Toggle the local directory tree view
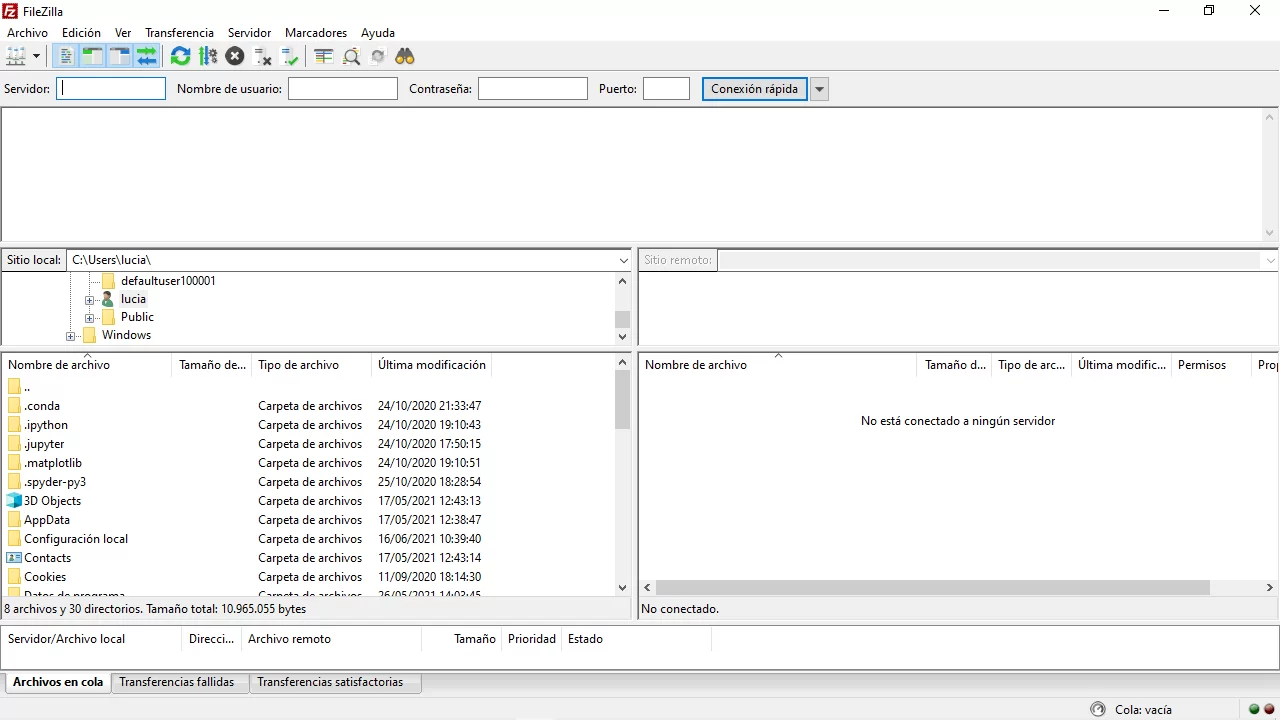Viewport: 1280px width, 720px height. [x=92, y=56]
